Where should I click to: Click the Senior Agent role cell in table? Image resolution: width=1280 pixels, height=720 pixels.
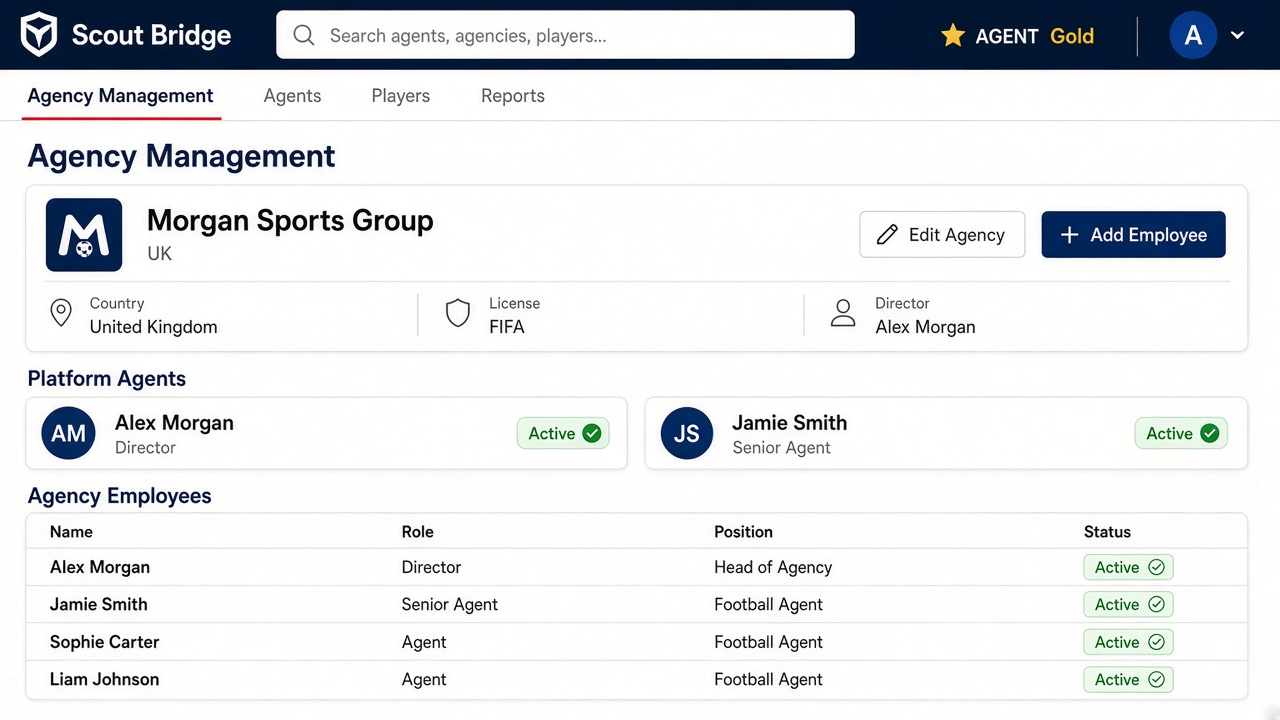pos(450,604)
